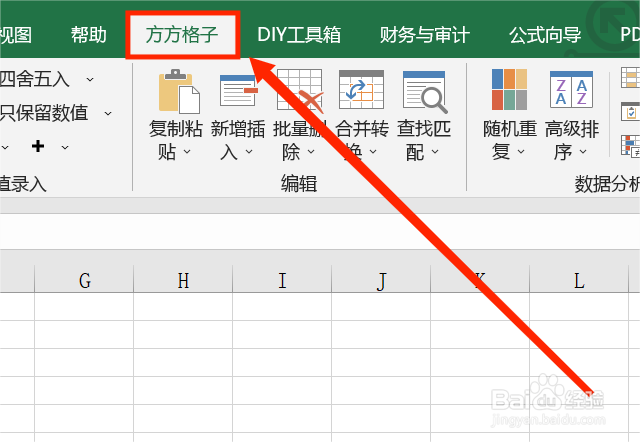Select the 财务与审计 tab
This screenshot has height=442, width=640.
pyautogui.click(x=425, y=35)
